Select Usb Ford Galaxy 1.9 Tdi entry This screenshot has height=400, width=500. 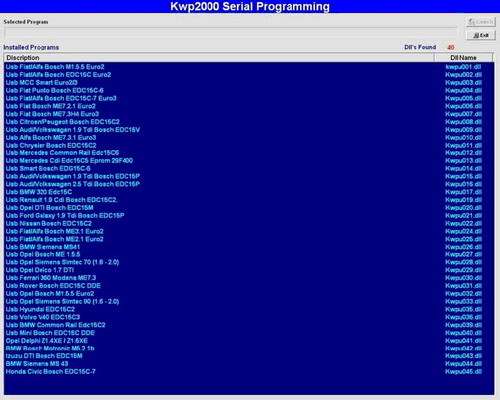pos(249,216)
